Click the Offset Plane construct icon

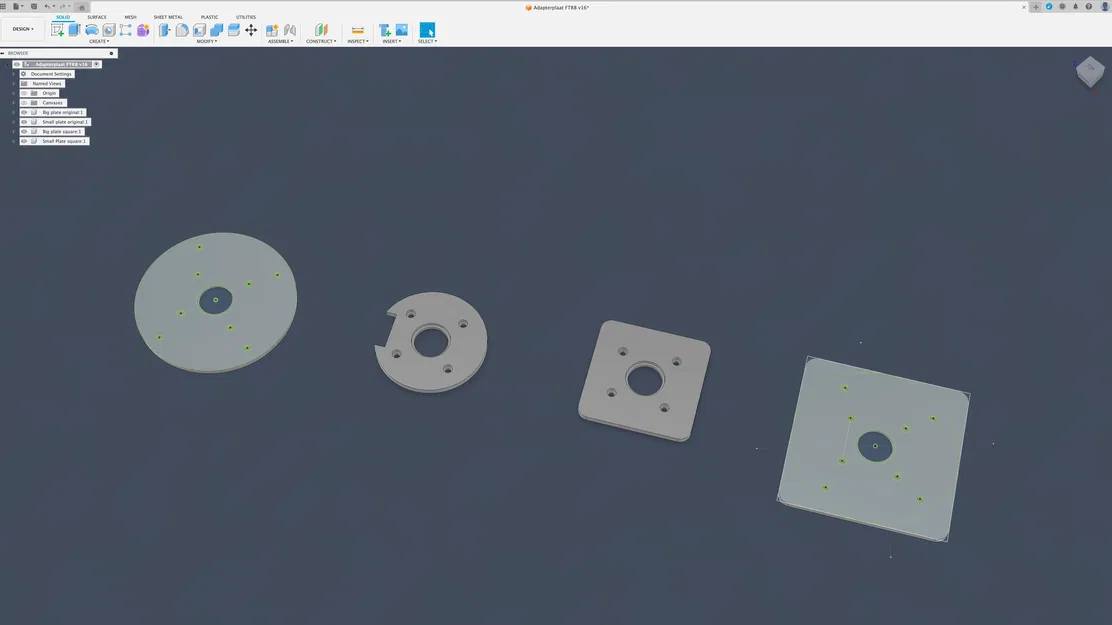pyautogui.click(x=321, y=30)
